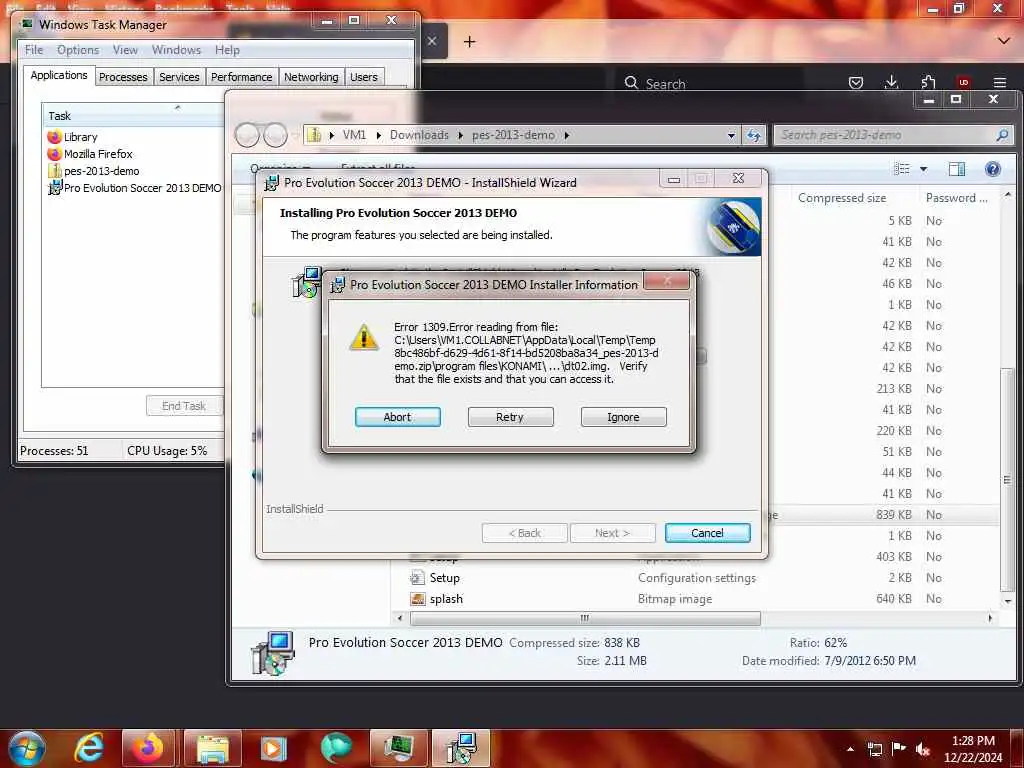The height and width of the screenshot is (768, 1024).
Task: Click the Compressed size column header
Action: pos(842,198)
